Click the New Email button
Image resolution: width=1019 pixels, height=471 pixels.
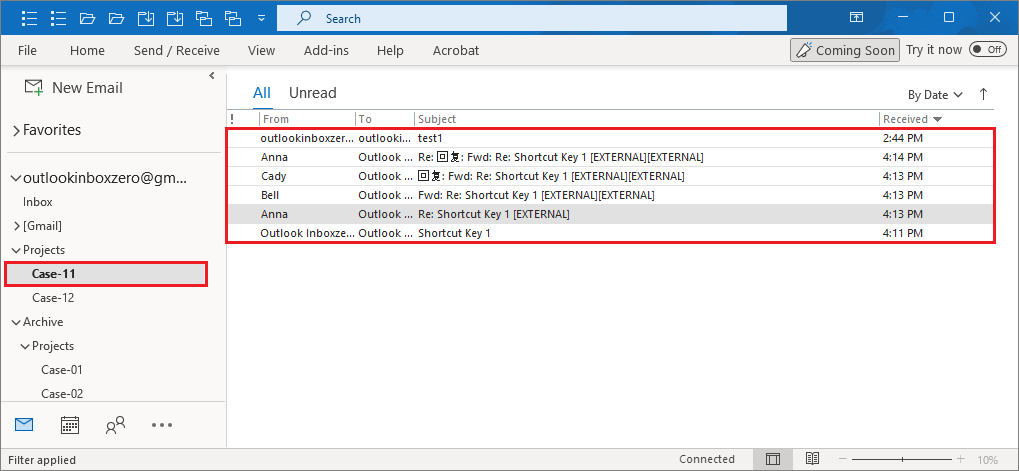pyautogui.click(x=74, y=88)
